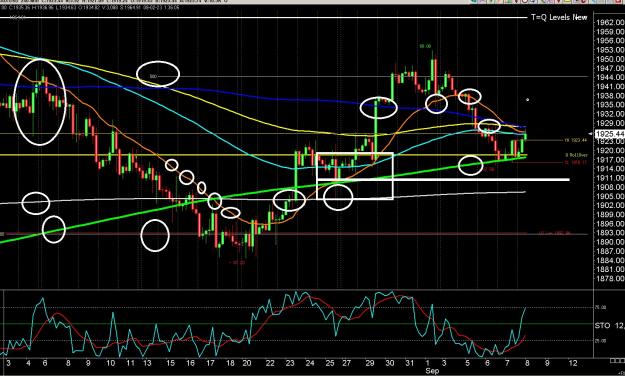Click the 1932.00 price axis label
The height and width of the screenshot is (376, 625).
tap(610, 114)
